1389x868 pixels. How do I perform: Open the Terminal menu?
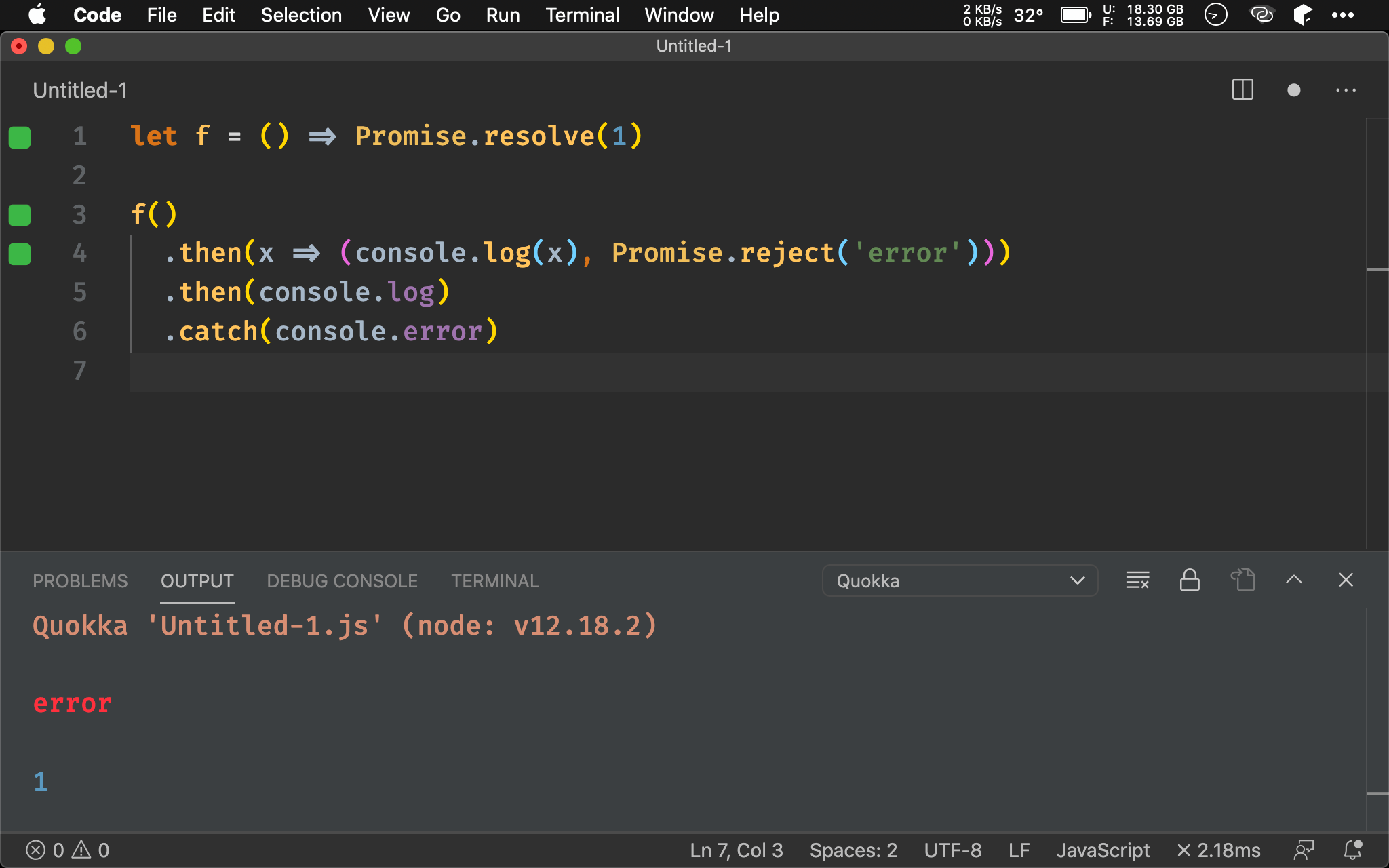[x=582, y=15]
